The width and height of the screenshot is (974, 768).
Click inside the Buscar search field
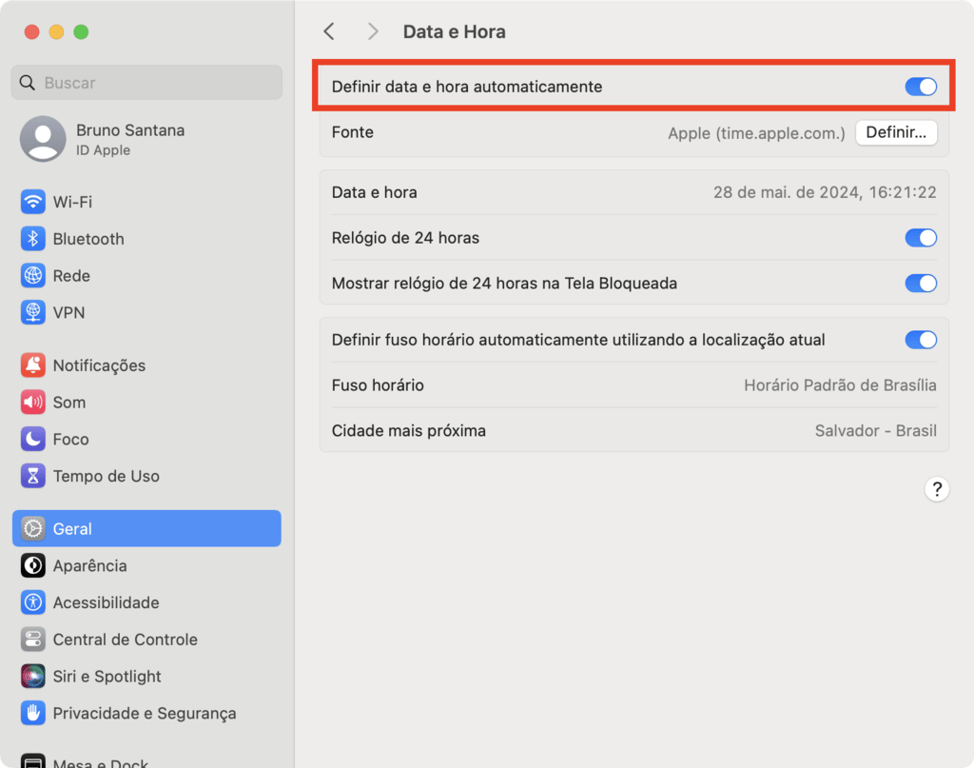(x=146, y=82)
